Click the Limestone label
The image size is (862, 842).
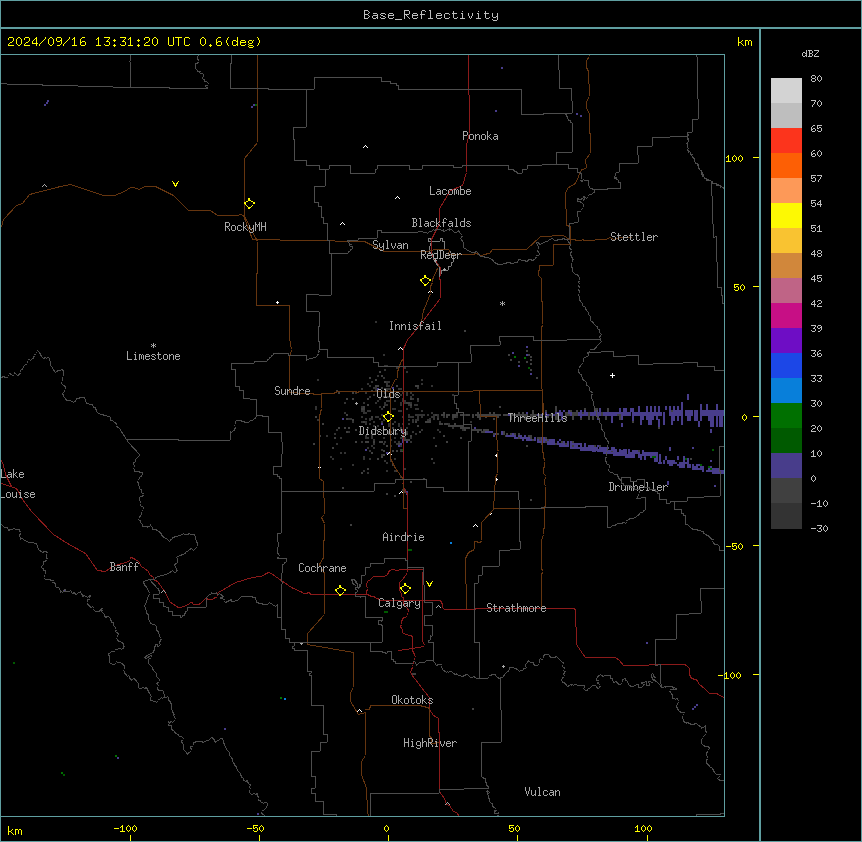coord(153,356)
